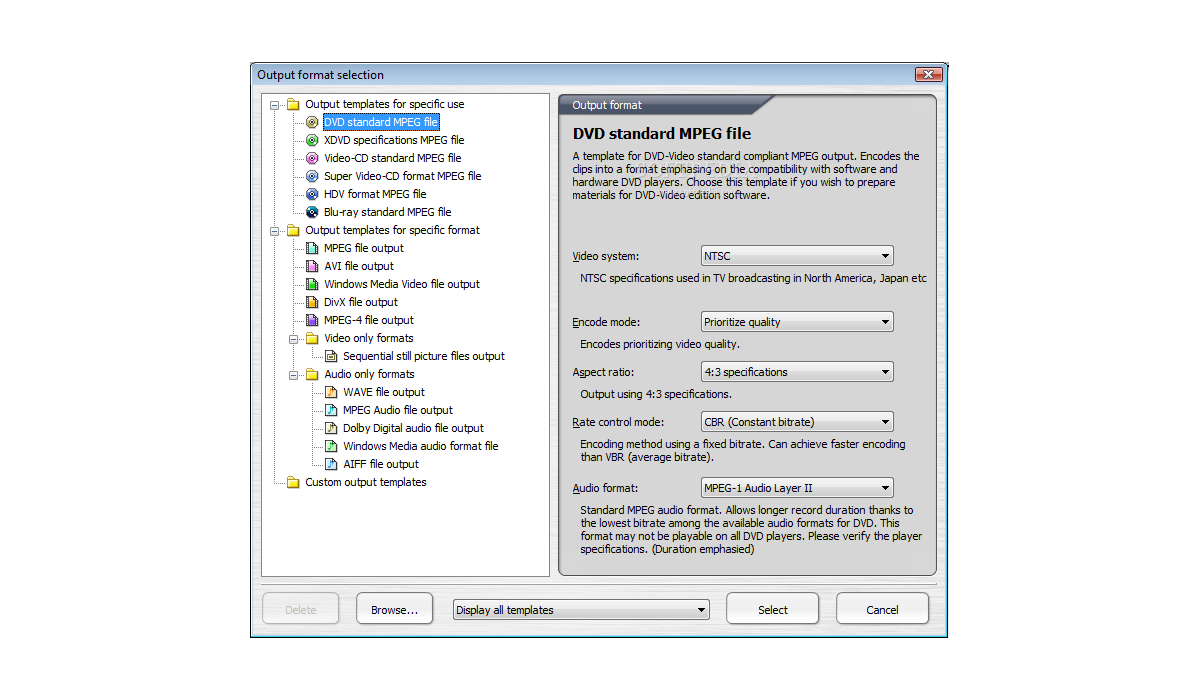Collapse the Audio only formats node
Image resolution: width=1200 pixels, height=700 pixels.
(294, 374)
